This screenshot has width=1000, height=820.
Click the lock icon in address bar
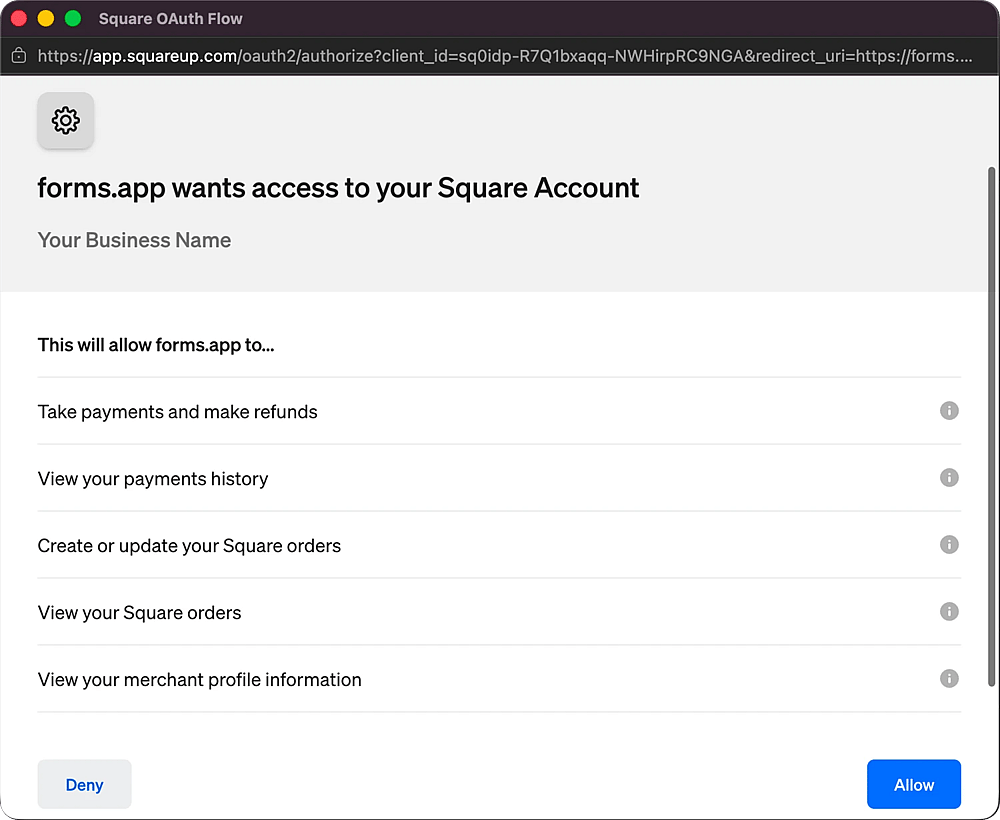coord(19,56)
